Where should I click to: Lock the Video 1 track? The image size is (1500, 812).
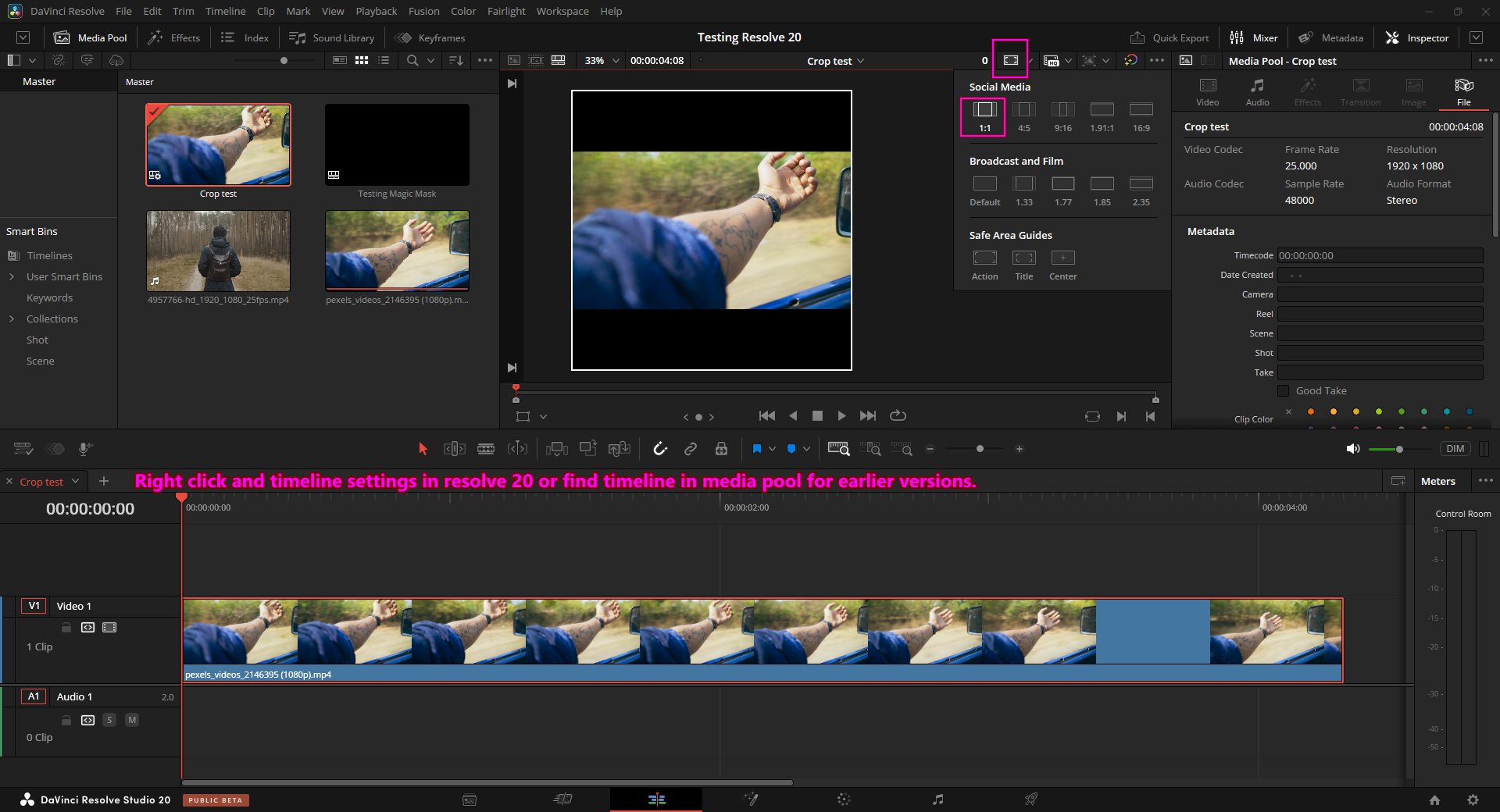[66, 627]
